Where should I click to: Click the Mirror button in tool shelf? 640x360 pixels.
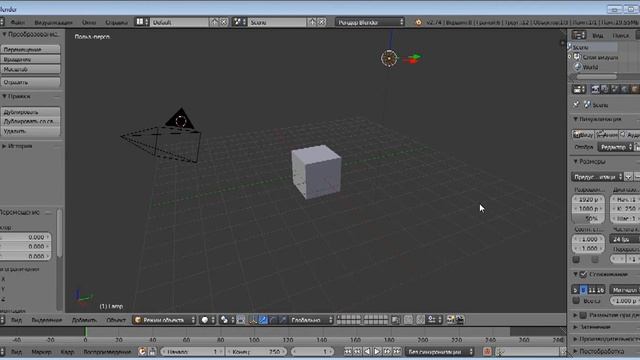(31, 82)
